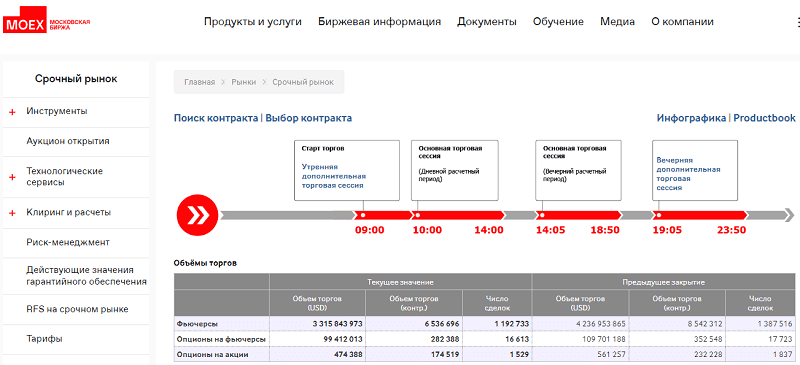Select Риск-менеджмент in the sidebar
Viewport: 800px width, 365px height.
click(x=68, y=242)
